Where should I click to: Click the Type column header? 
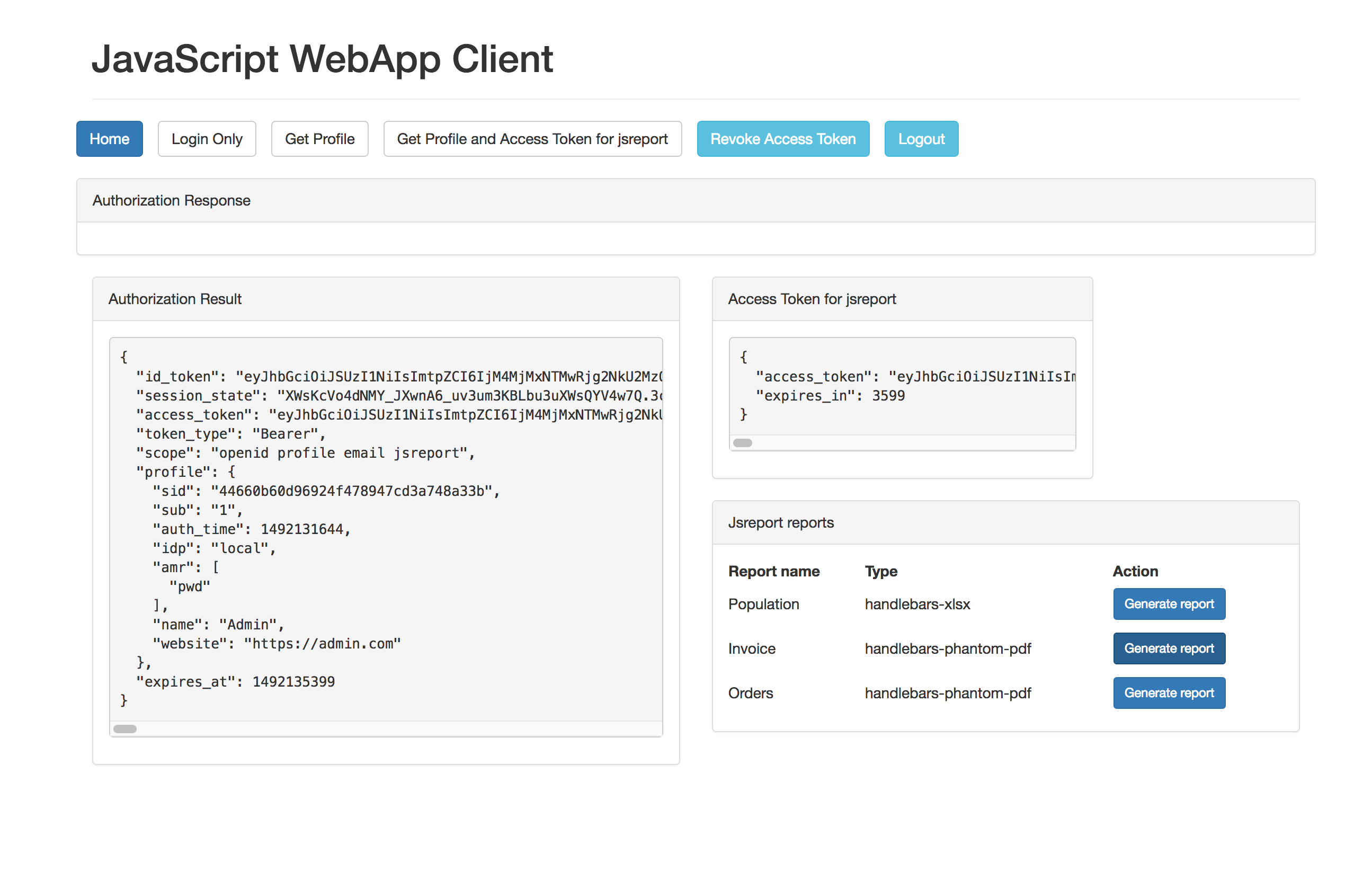pyautogui.click(x=881, y=571)
